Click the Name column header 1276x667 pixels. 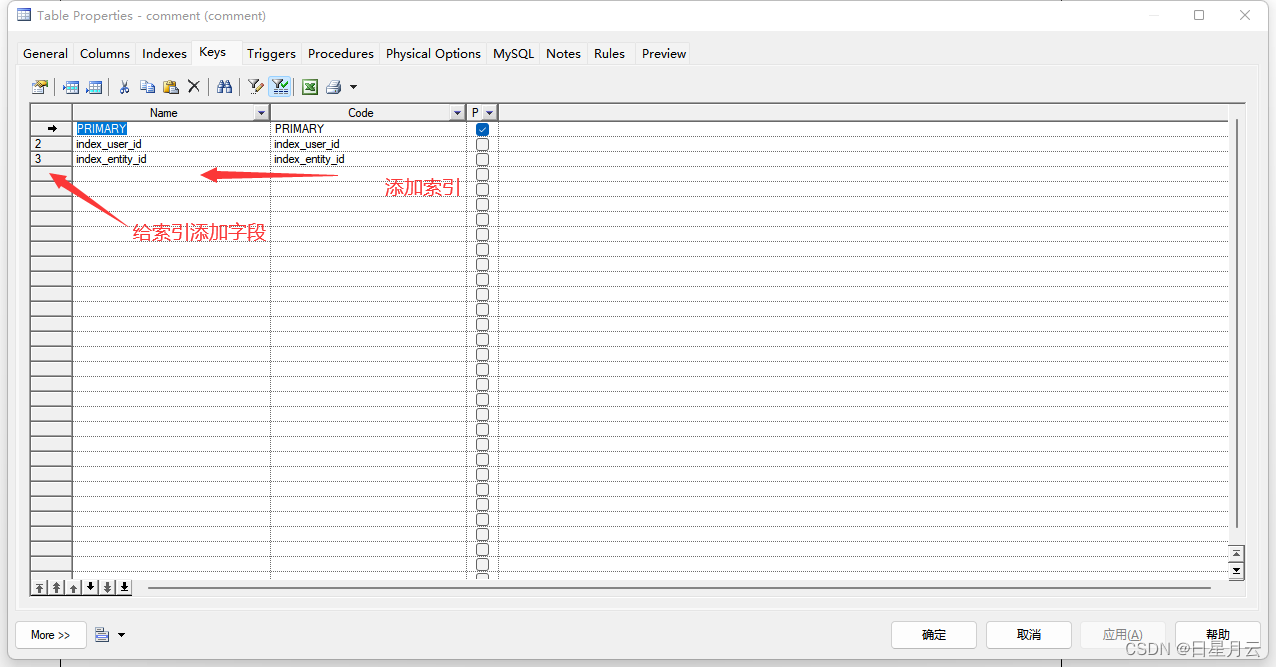[x=163, y=113]
